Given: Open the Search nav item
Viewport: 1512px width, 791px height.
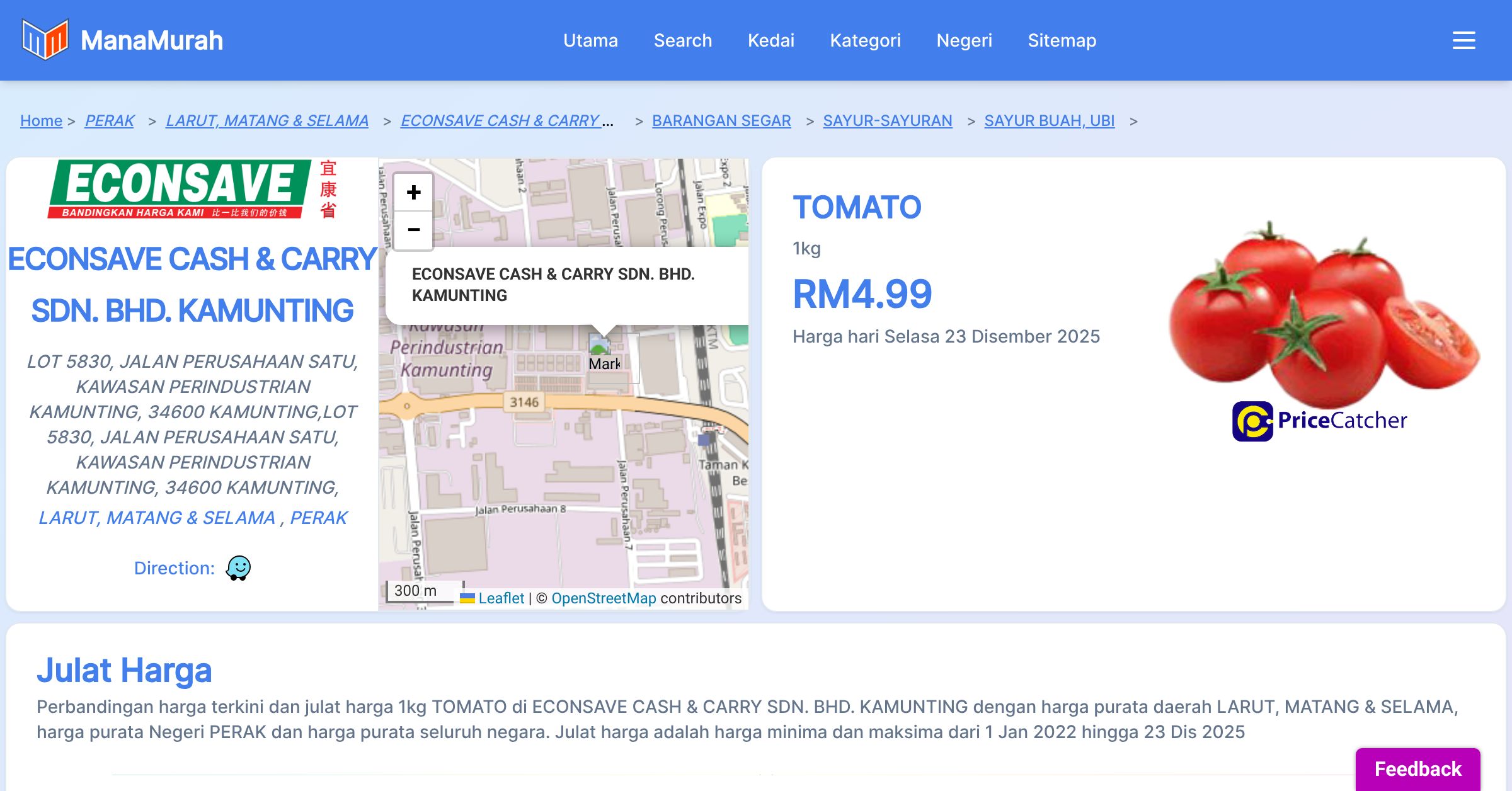Looking at the screenshot, I should tap(682, 40).
